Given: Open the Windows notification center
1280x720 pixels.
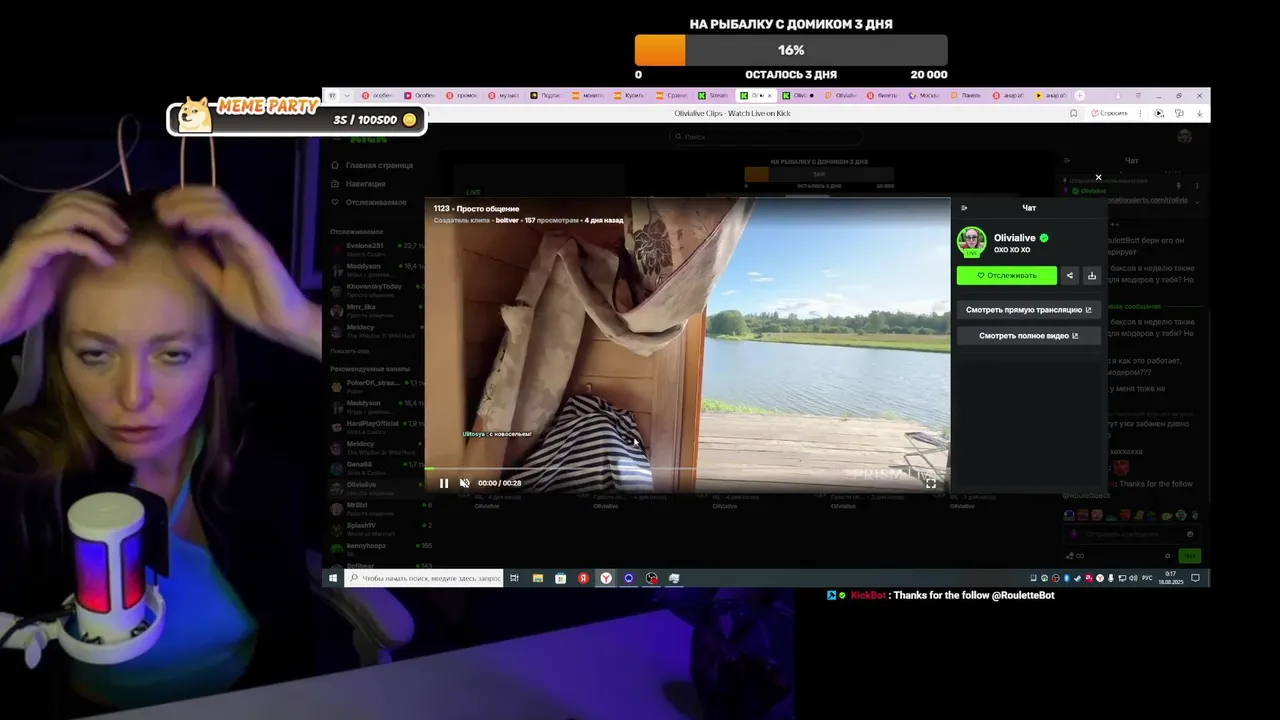Looking at the screenshot, I should (x=1195, y=578).
